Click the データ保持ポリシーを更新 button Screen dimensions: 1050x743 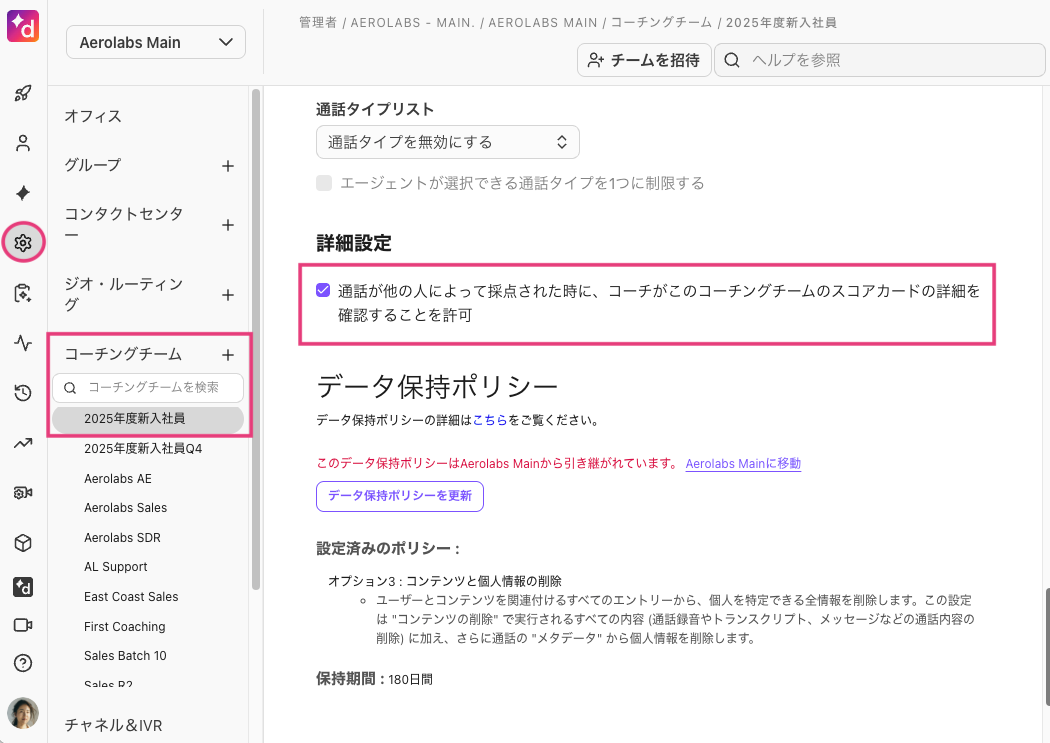[x=400, y=496]
